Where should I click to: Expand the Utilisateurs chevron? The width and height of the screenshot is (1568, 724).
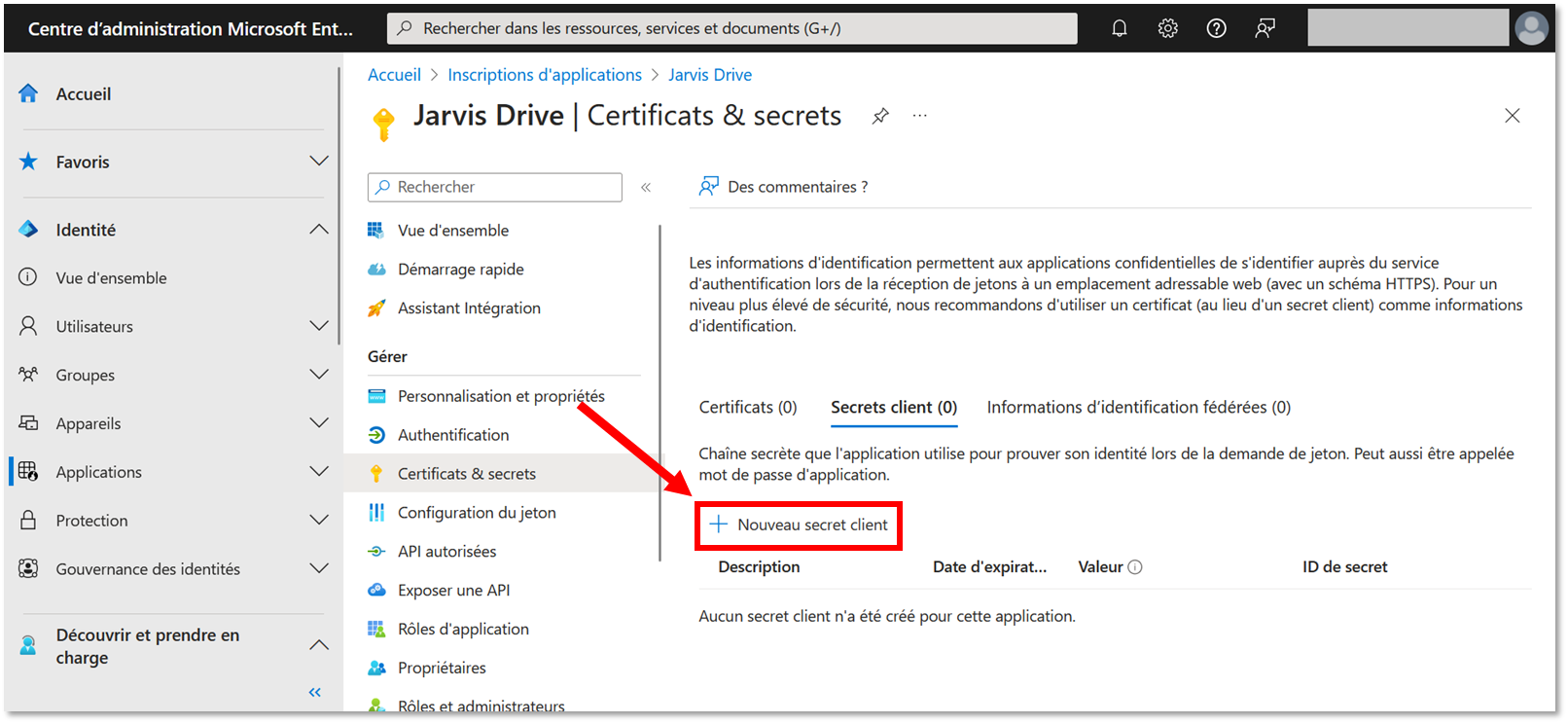click(319, 325)
